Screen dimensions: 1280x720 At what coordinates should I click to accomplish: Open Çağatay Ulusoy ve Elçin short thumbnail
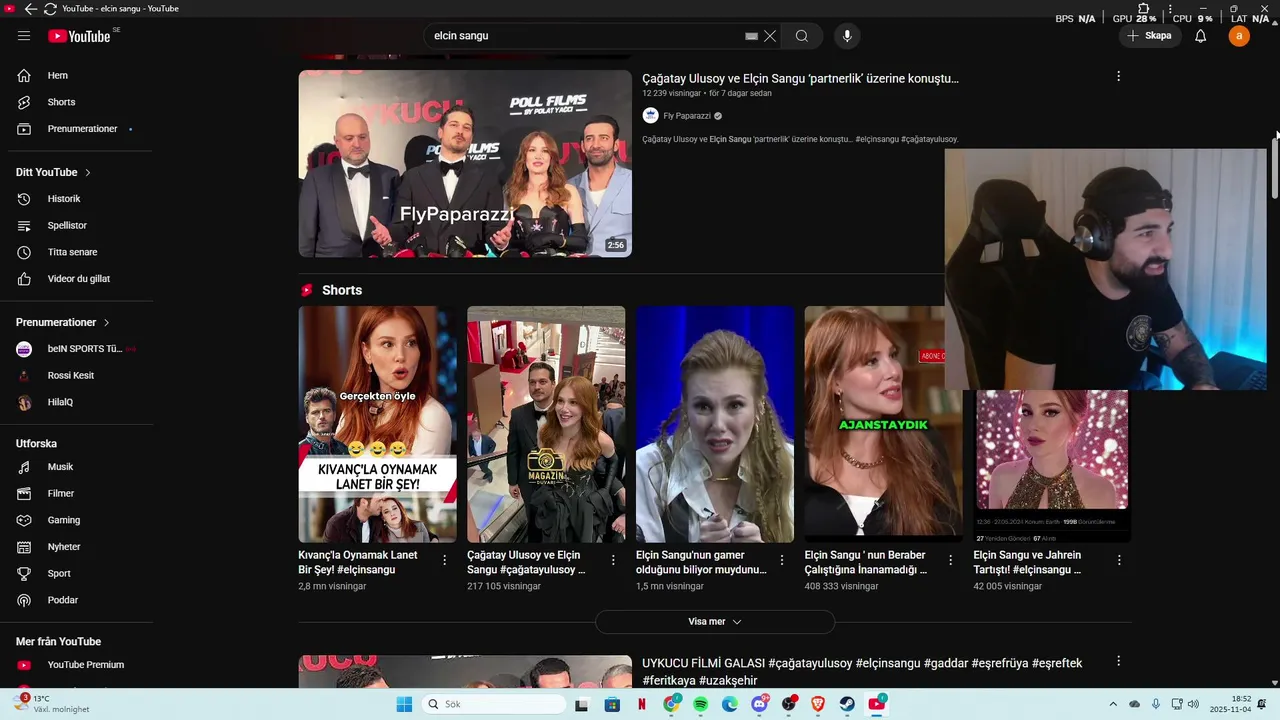[546, 424]
